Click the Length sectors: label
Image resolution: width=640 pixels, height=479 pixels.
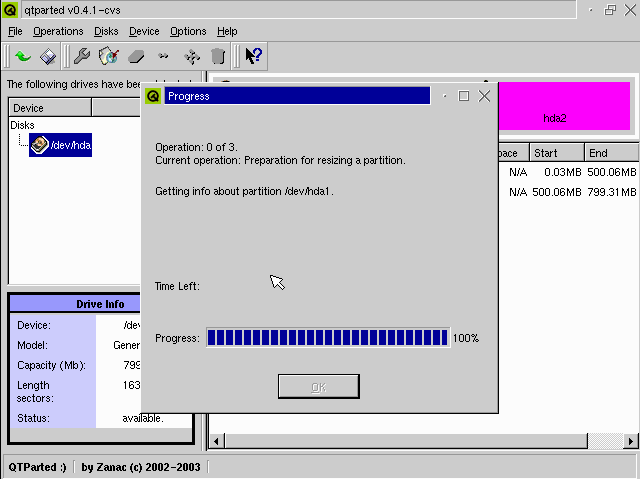click(35, 392)
